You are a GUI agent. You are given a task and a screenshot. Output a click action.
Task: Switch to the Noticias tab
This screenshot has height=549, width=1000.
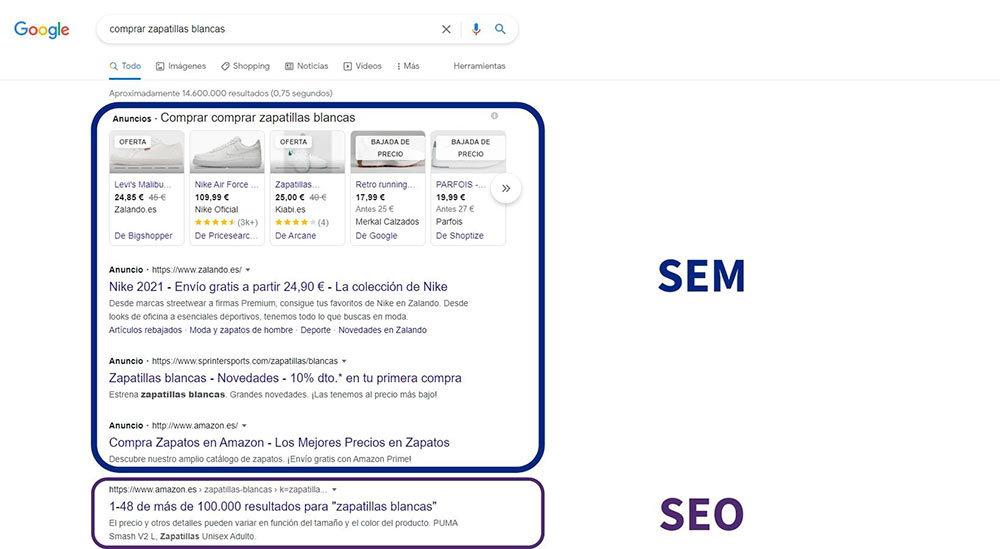[307, 66]
